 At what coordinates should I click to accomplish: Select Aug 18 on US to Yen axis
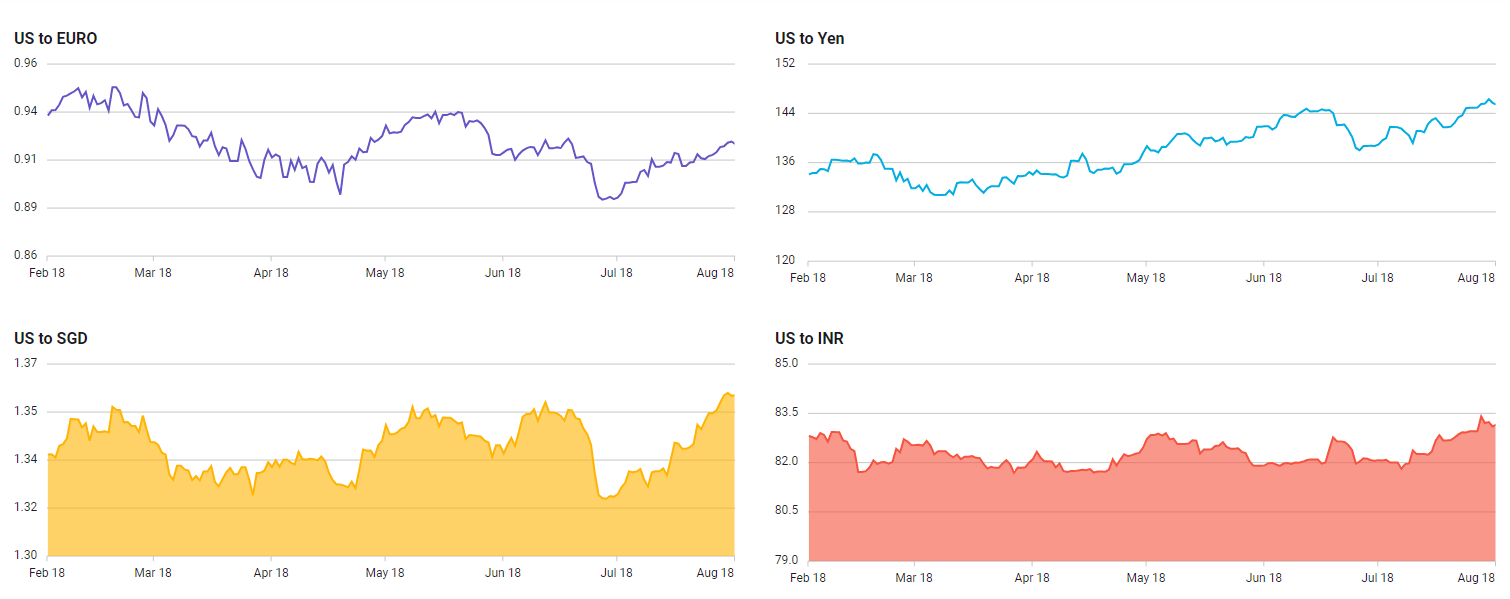(x=1476, y=278)
